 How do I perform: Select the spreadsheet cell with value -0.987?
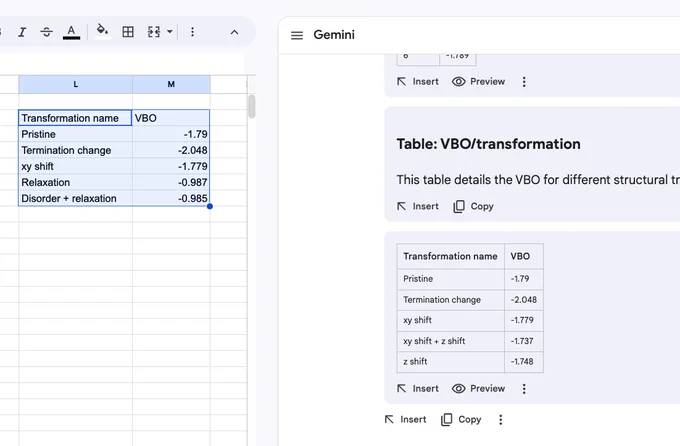click(171, 182)
